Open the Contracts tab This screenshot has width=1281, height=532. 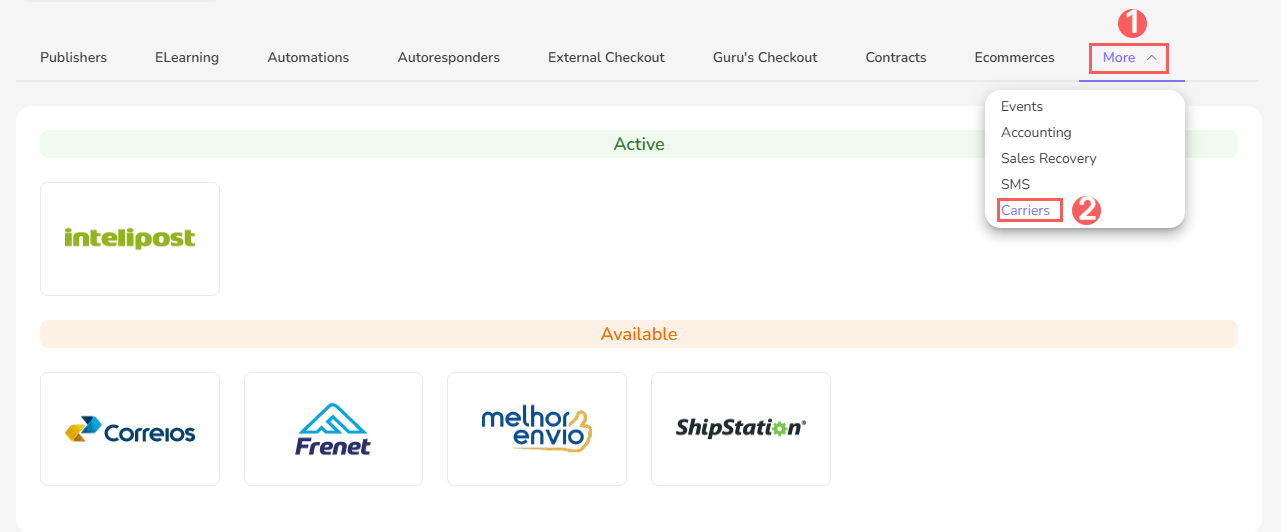[896, 57]
